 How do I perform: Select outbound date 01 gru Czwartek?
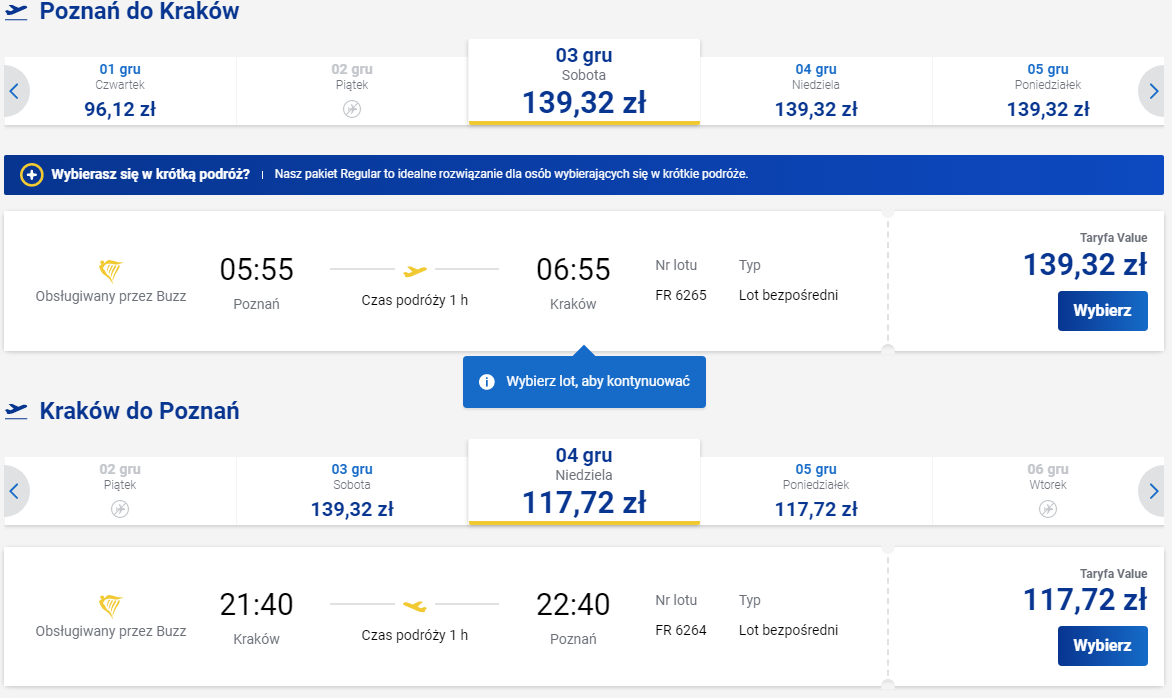click(x=120, y=91)
